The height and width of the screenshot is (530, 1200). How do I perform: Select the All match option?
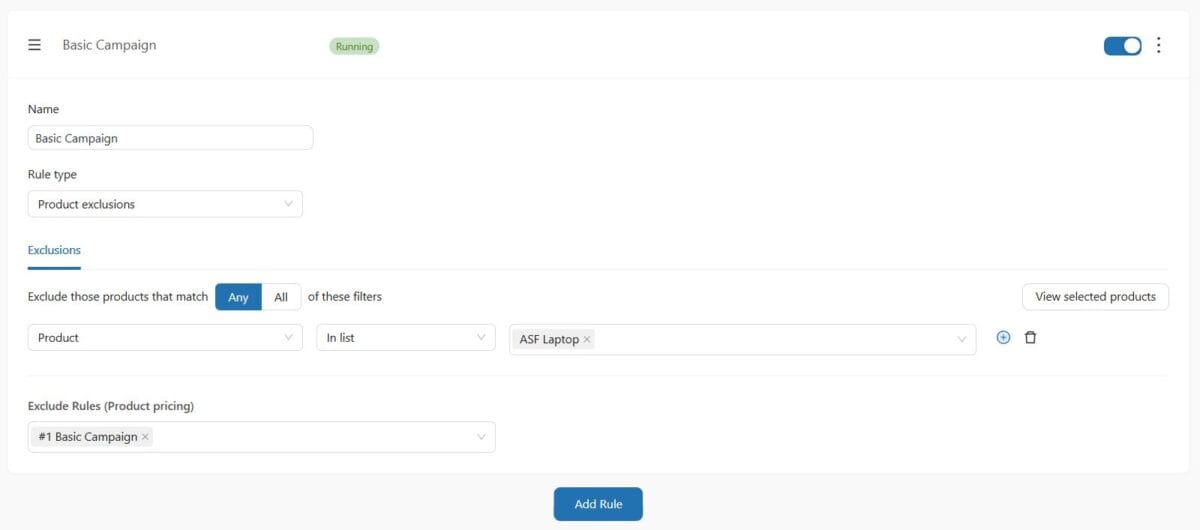tap(281, 297)
